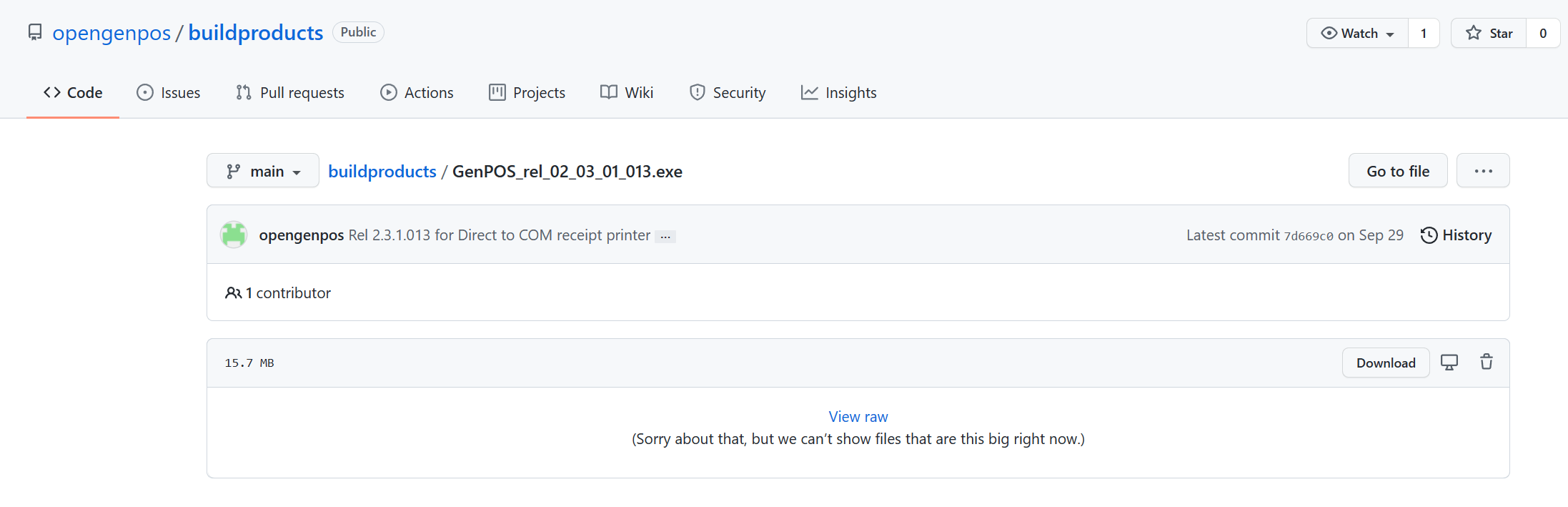Image resolution: width=1568 pixels, height=507 pixels.
Task: Switch to the Code tab
Action: point(73,93)
